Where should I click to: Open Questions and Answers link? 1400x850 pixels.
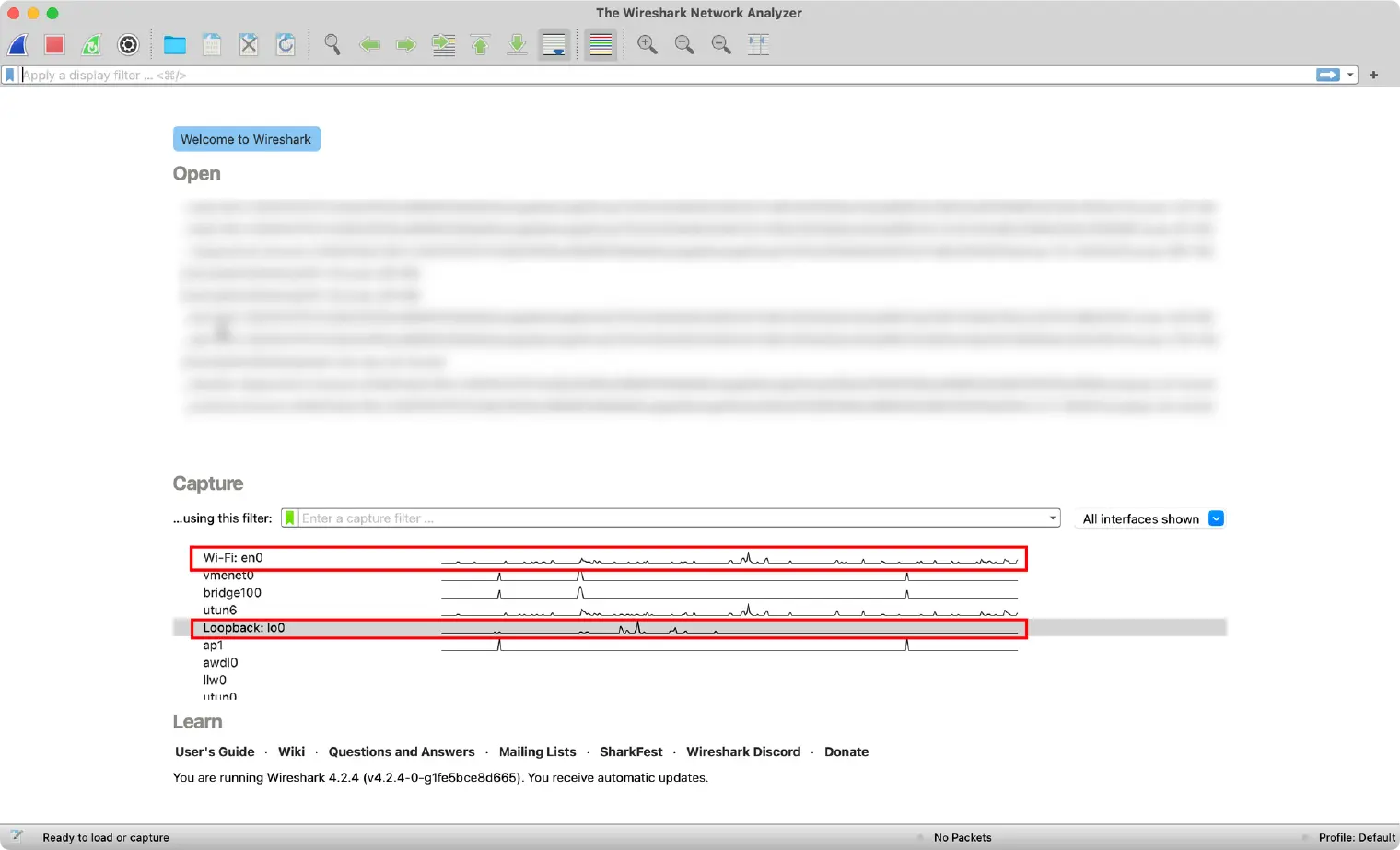pyautogui.click(x=402, y=751)
